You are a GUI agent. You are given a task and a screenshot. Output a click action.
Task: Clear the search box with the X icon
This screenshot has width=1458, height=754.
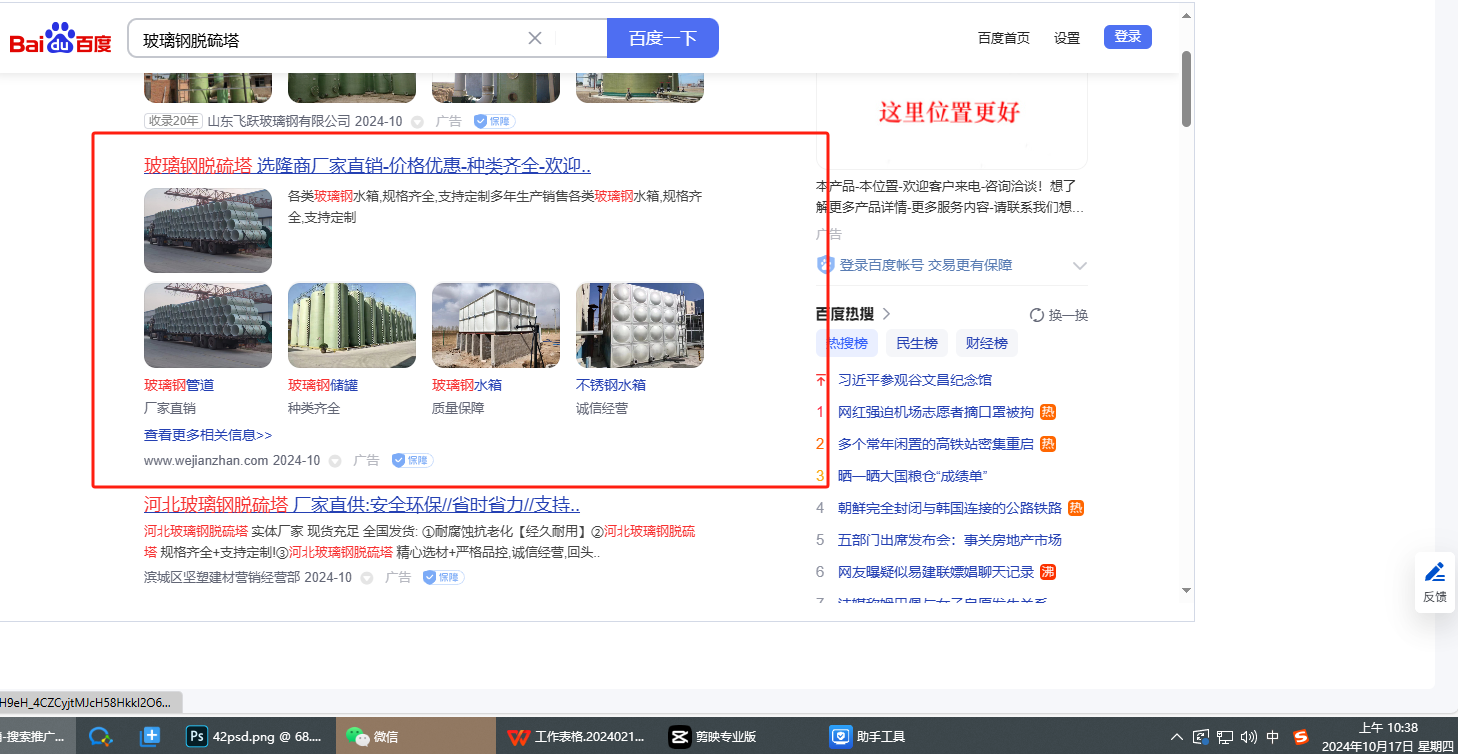click(x=535, y=38)
